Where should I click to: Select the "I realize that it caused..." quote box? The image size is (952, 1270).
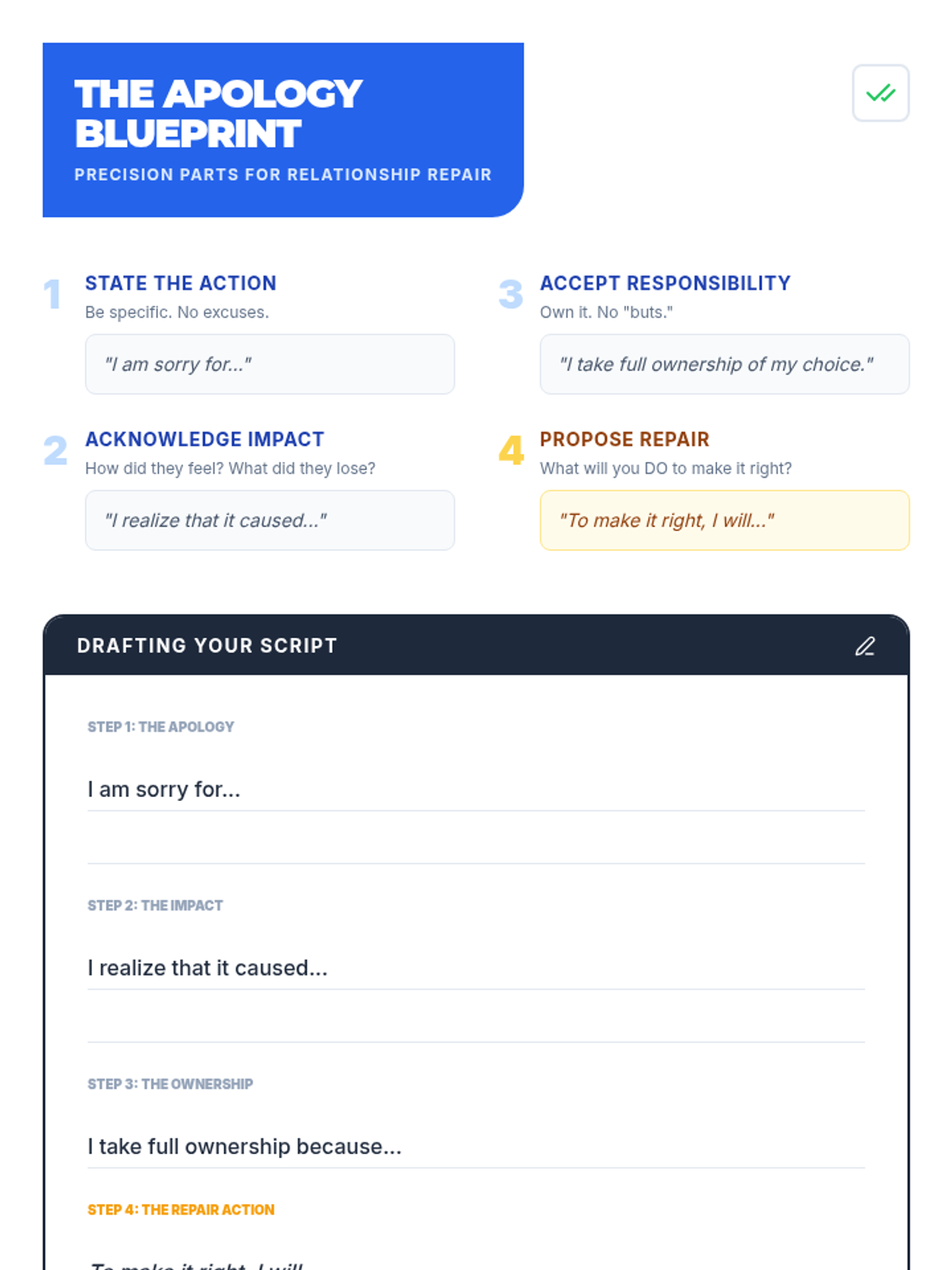[x=270, y=521]
